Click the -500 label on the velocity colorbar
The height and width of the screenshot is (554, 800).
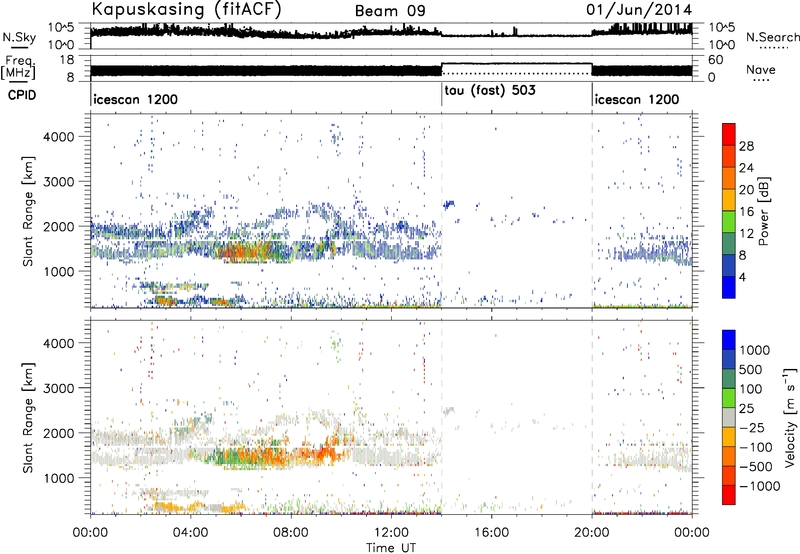point(756,466)
